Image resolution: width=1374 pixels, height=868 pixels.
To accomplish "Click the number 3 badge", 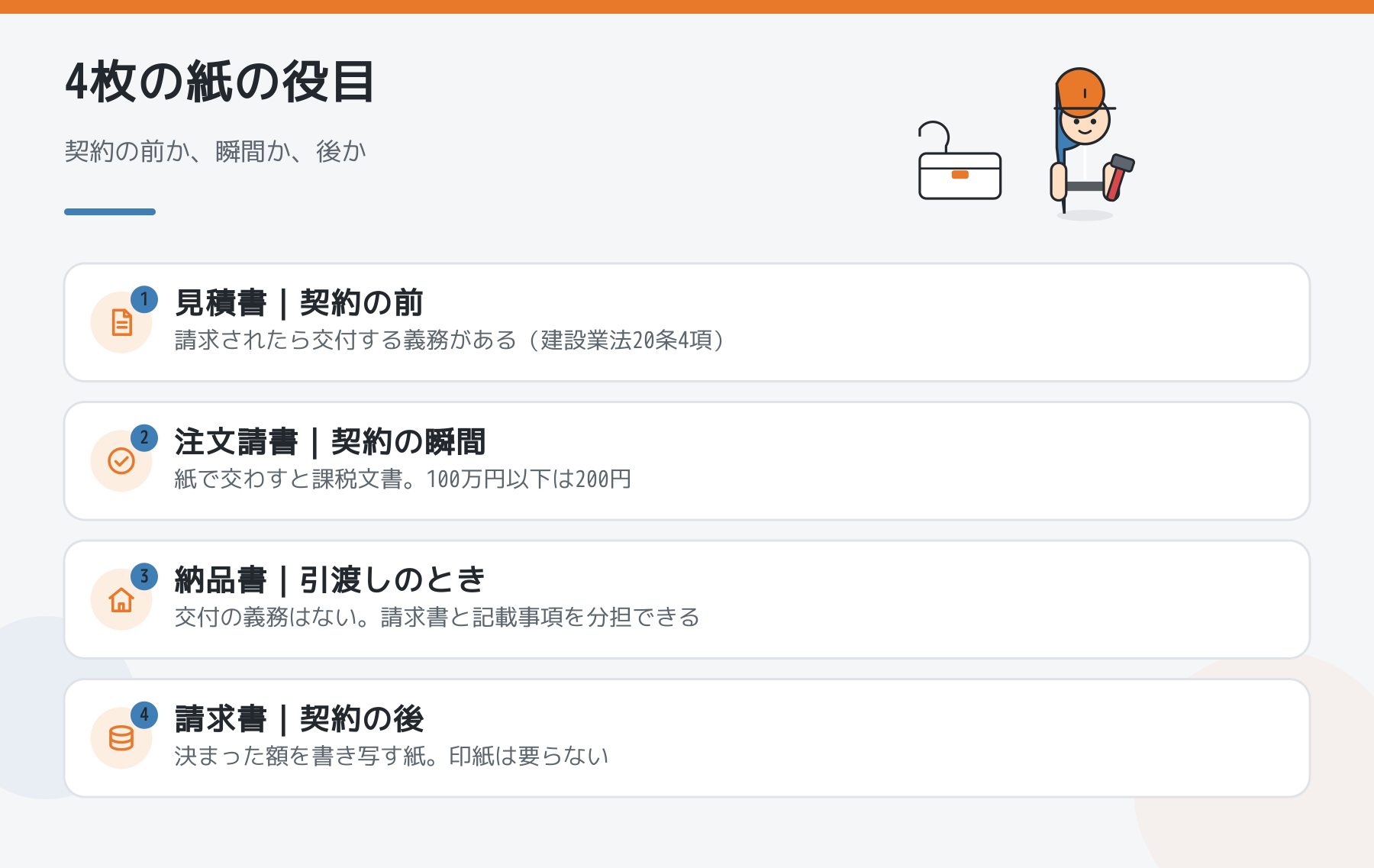I will 144,576.
